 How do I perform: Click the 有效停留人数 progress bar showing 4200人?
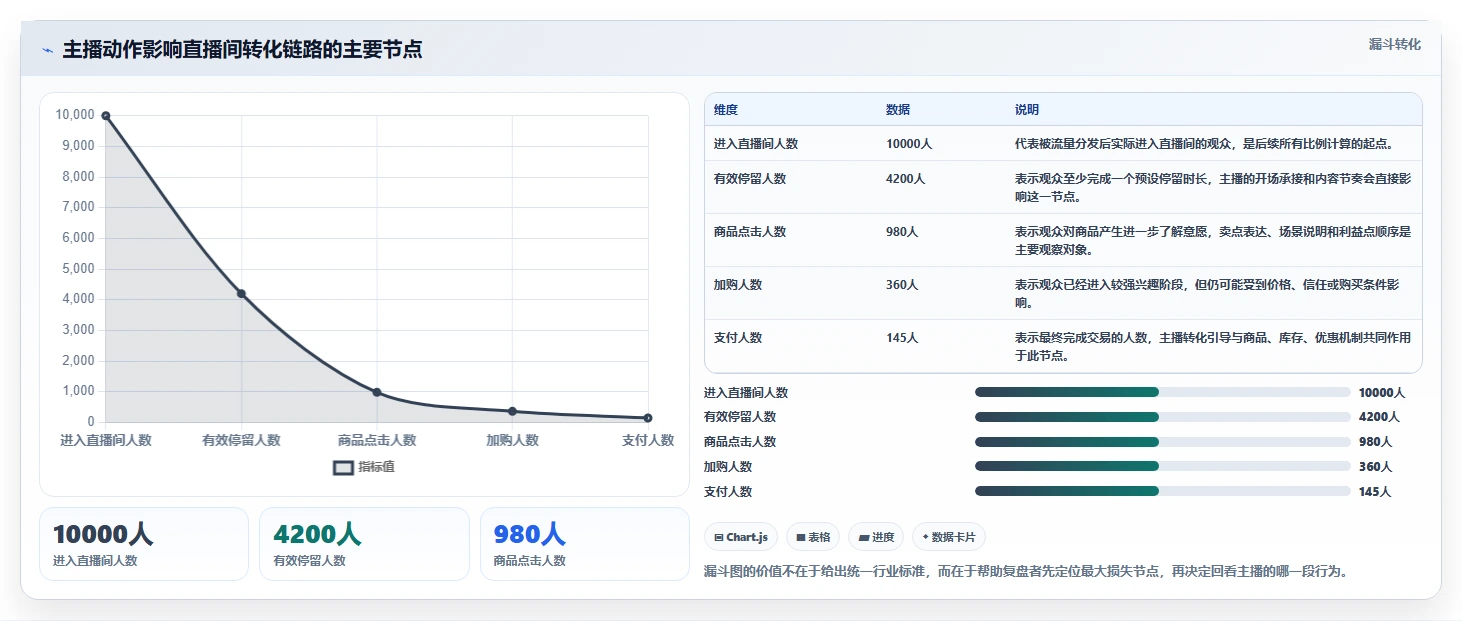[1162, 417]
